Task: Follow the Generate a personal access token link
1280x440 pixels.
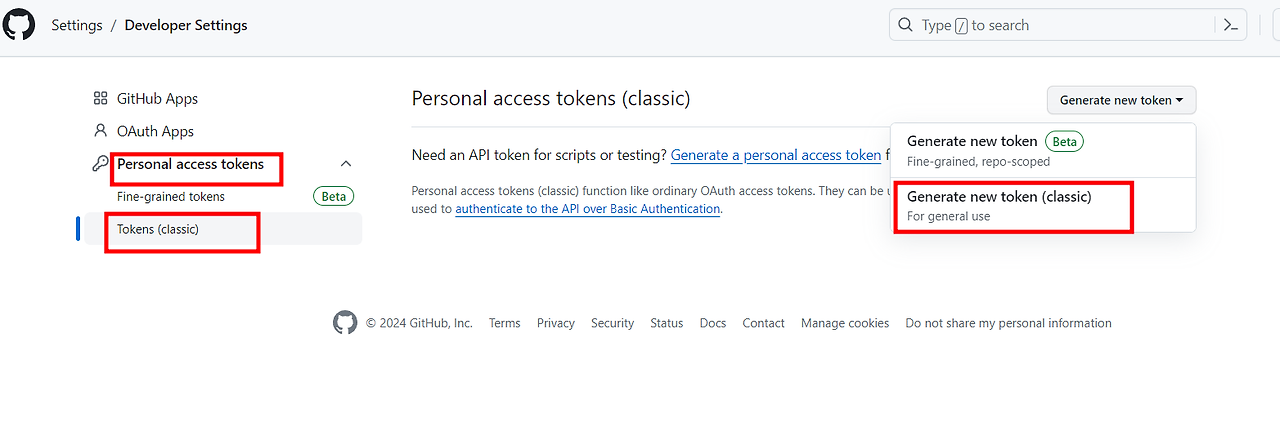Action: (776, 155)
